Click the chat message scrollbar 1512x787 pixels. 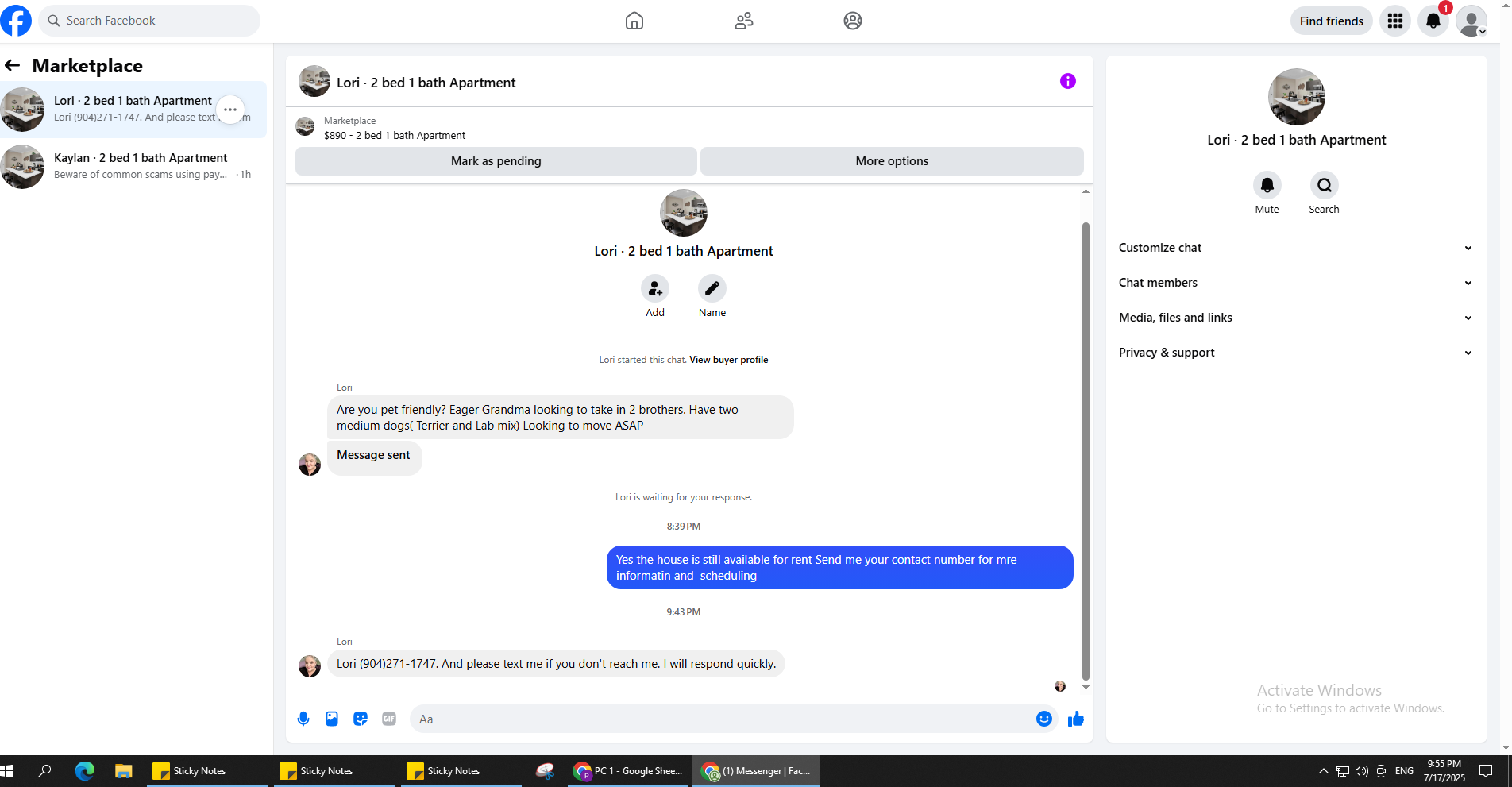[1086, 451]
